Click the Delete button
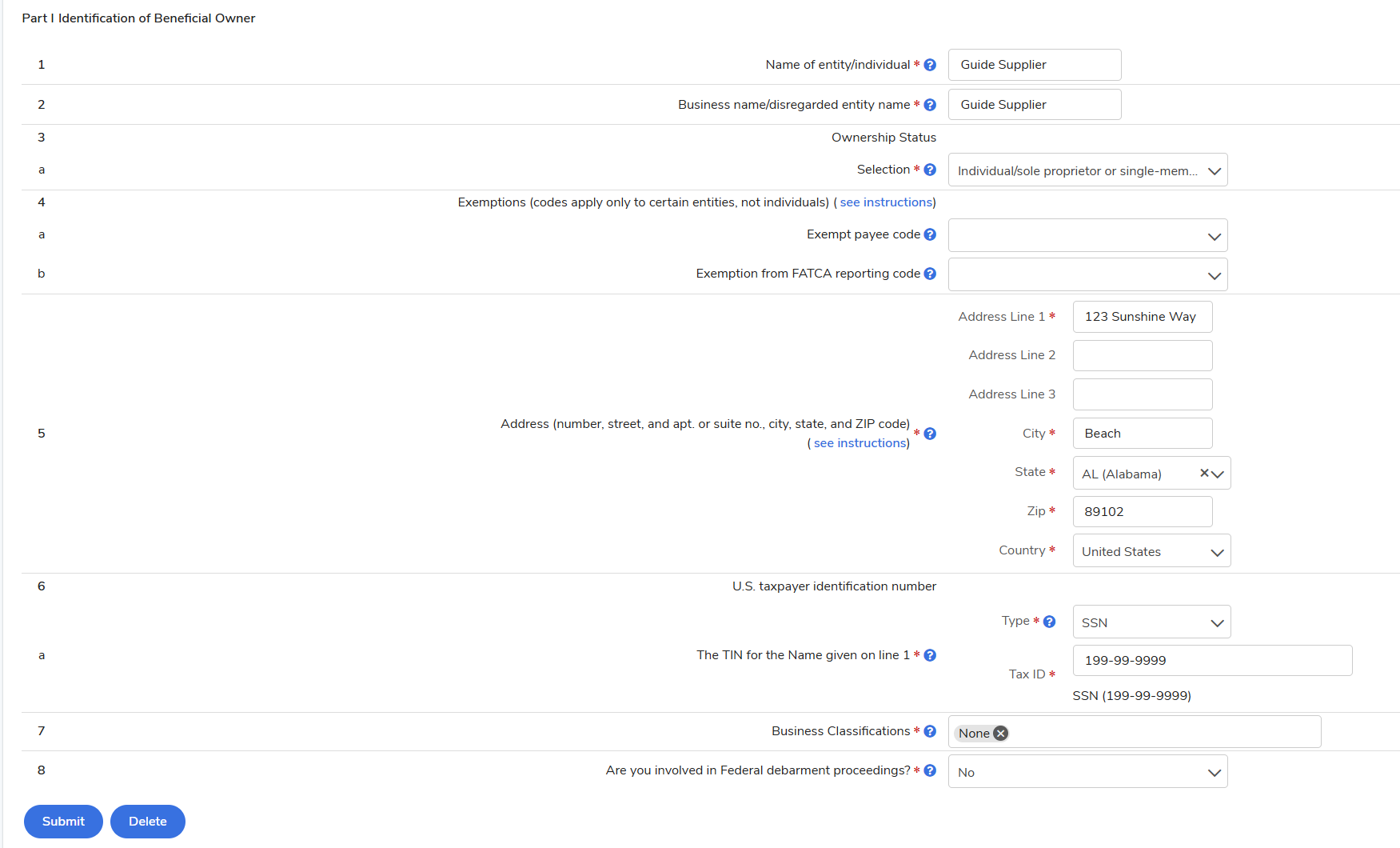This screenshot has height=848, width=1400. pyautogui.click(x=148, y=822)
